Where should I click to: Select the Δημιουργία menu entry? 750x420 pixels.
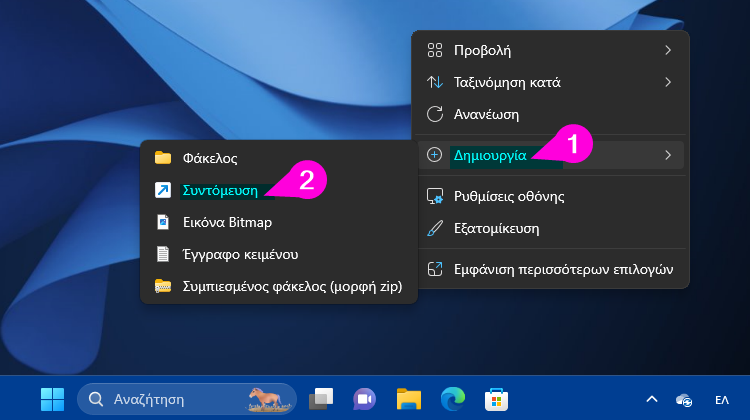[550, 155]
